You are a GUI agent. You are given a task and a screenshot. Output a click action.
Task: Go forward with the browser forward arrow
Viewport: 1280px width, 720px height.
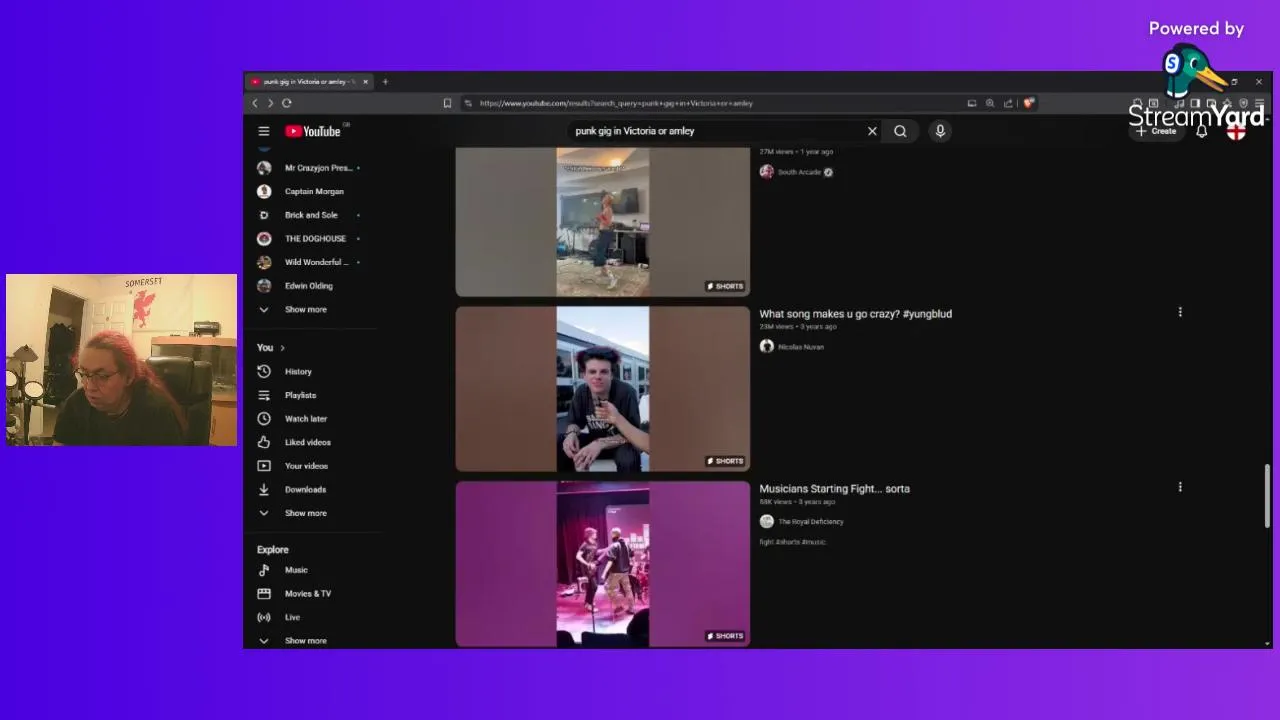(270, 103)
